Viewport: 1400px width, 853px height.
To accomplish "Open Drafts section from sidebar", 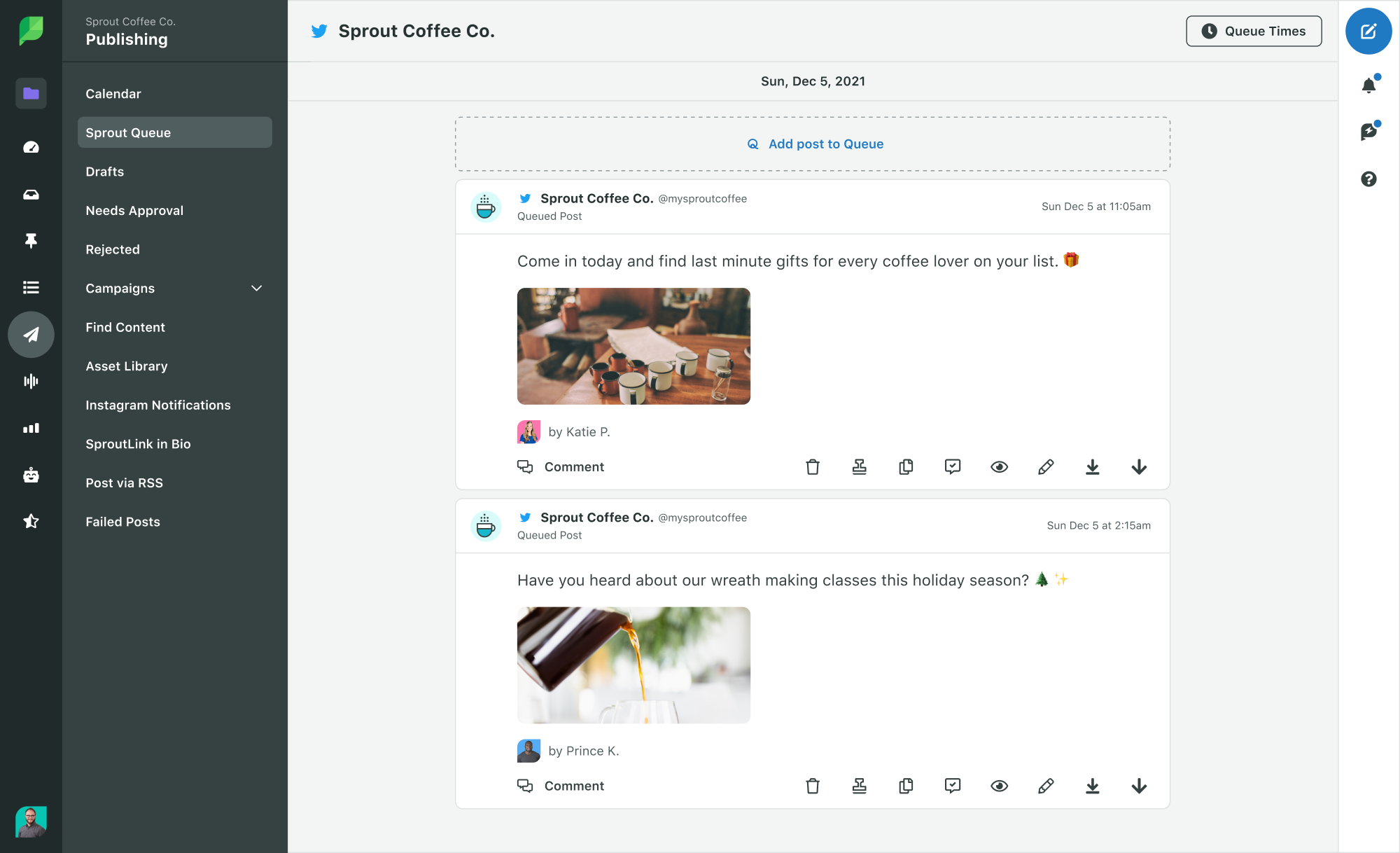I will pos(104,171).
